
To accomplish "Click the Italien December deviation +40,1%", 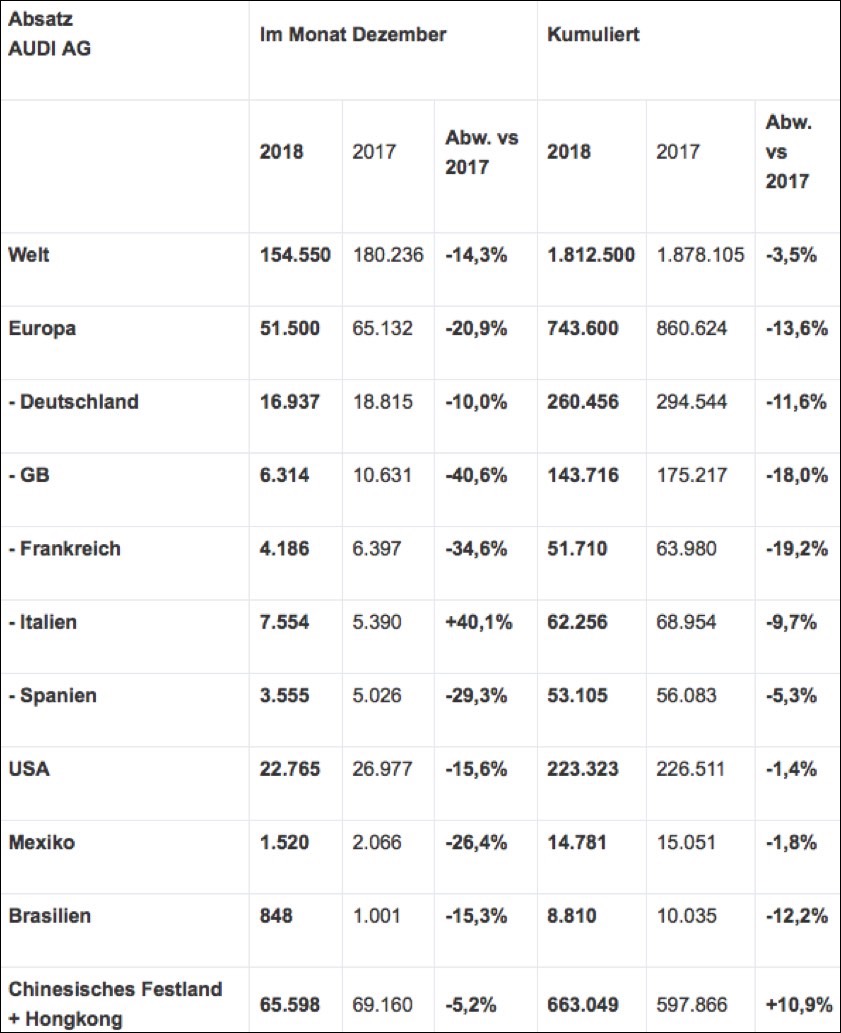I will [479, 622].
